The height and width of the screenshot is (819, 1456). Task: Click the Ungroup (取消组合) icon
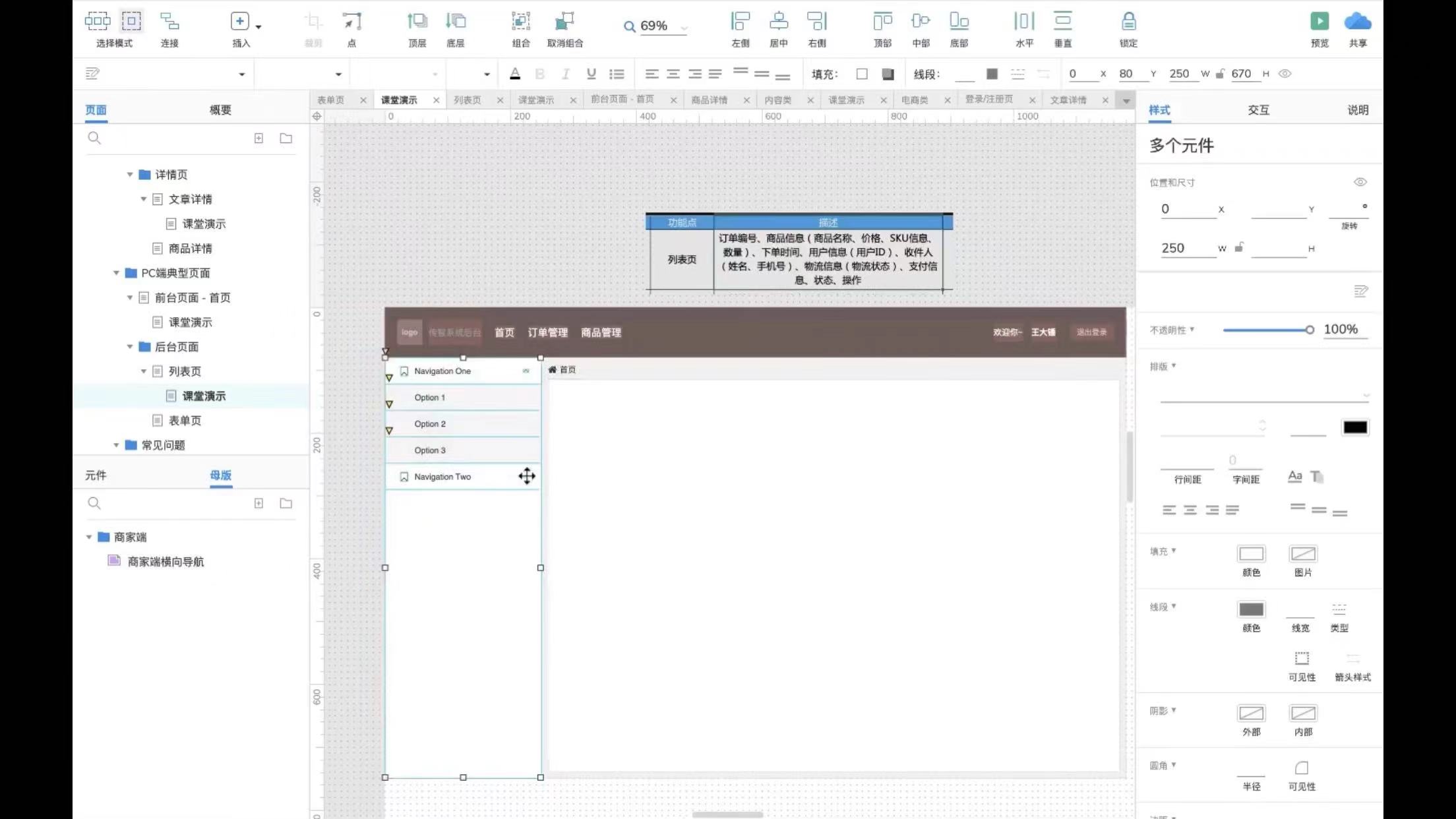[564, 22]
